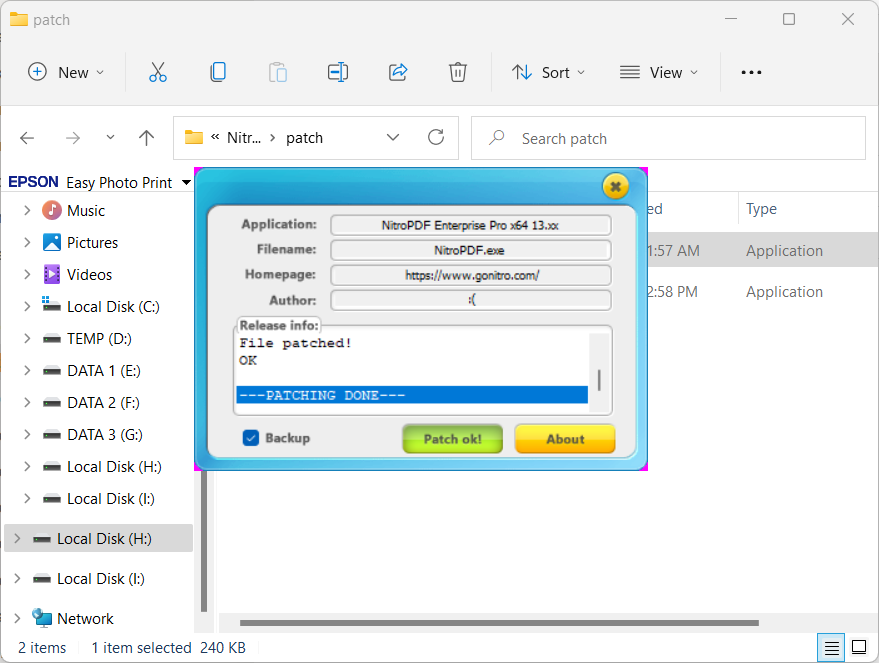
Task: Expand TEMP (D:) drive node
Action: click(27, 339)
